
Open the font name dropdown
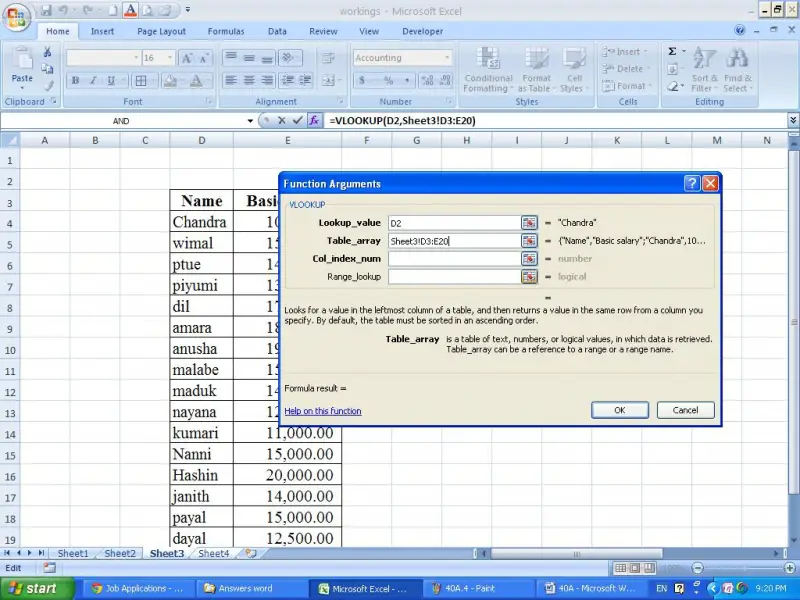[136, 58]
